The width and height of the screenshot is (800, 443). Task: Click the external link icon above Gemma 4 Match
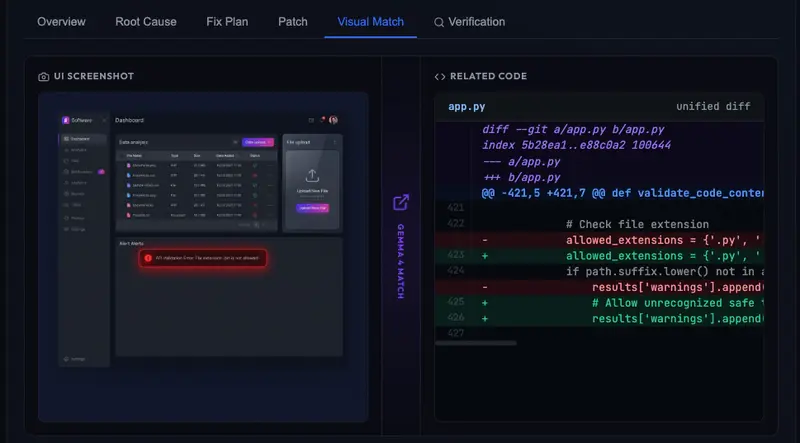point(401,202)
